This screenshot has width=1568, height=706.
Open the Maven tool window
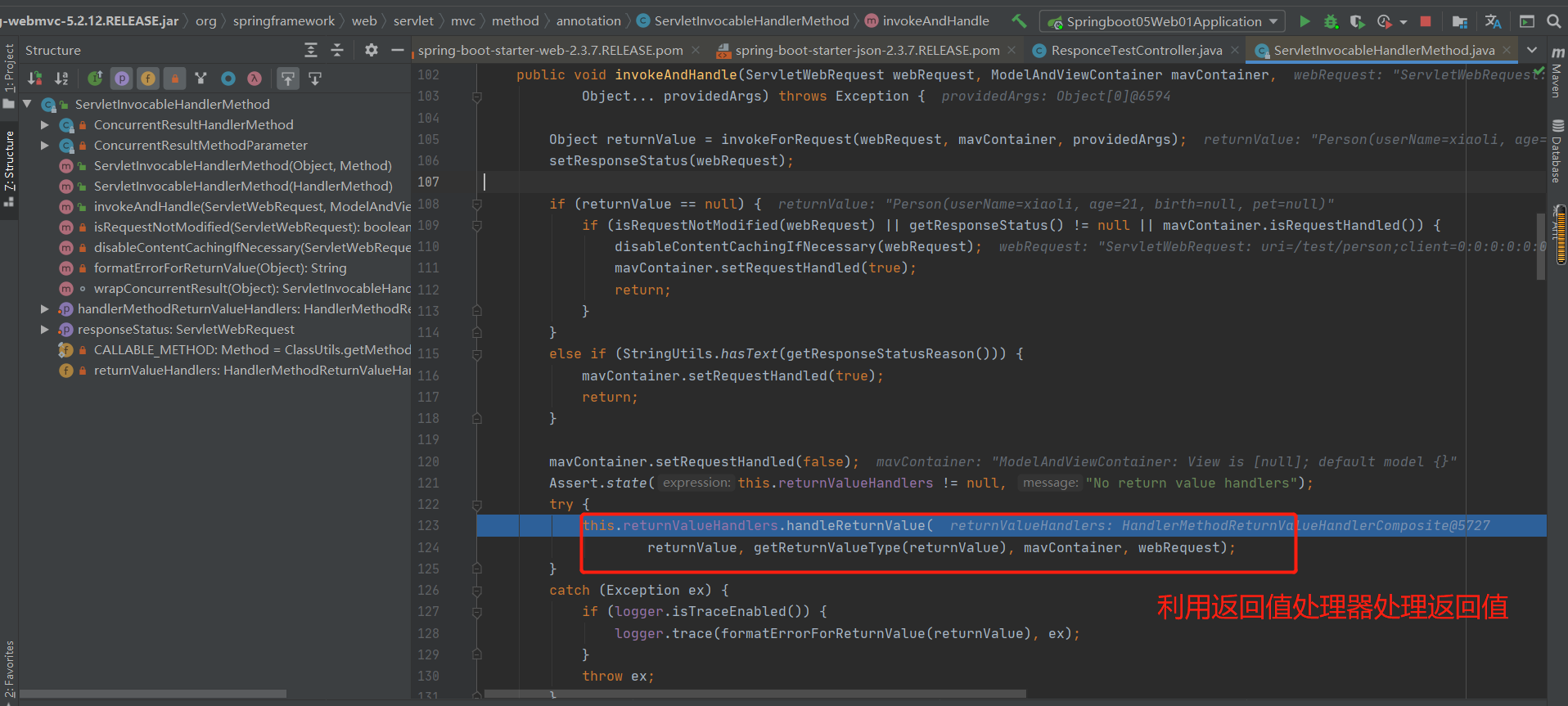tap(1557, 72)
